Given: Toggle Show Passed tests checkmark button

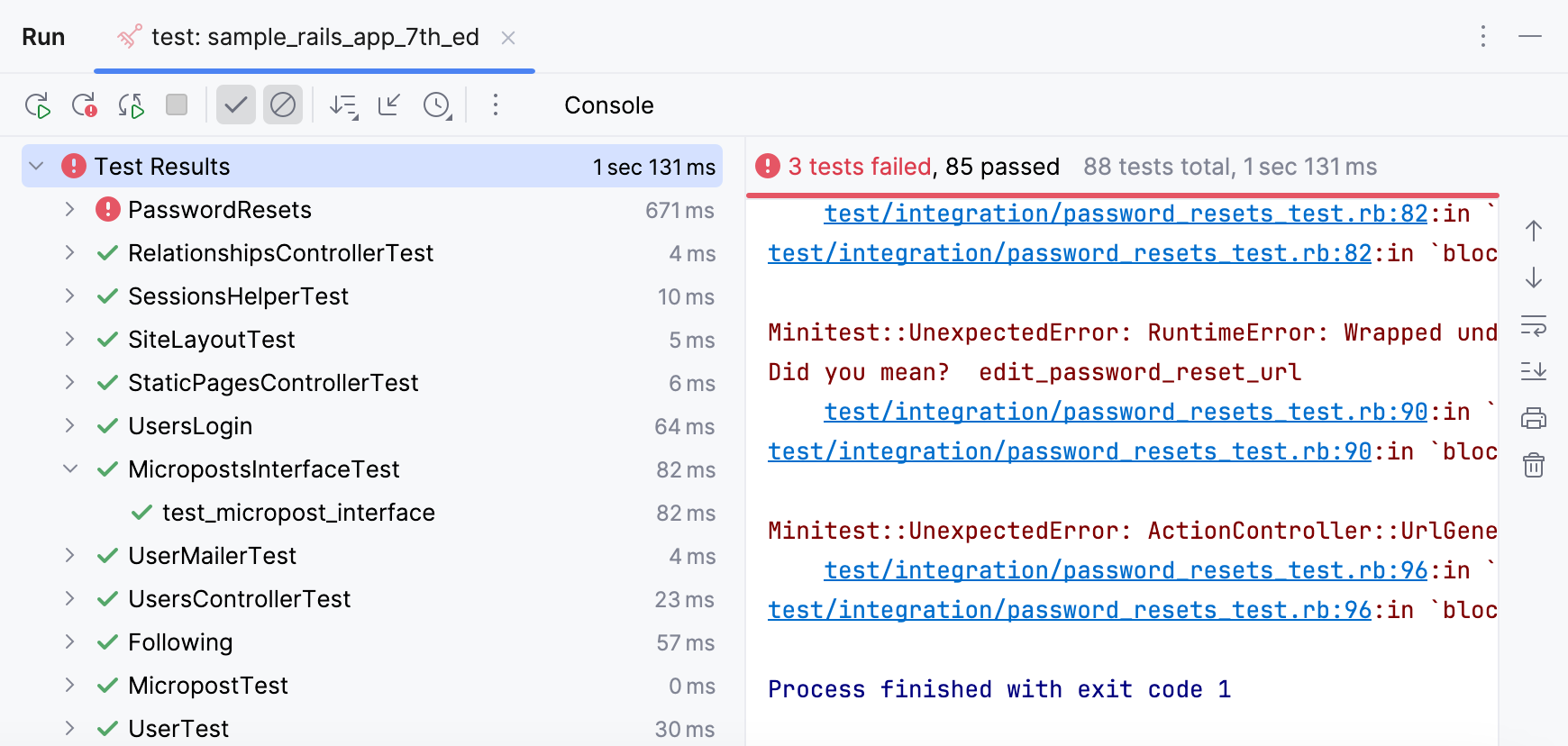Looking at the screenshot, I should click(236, 105).
